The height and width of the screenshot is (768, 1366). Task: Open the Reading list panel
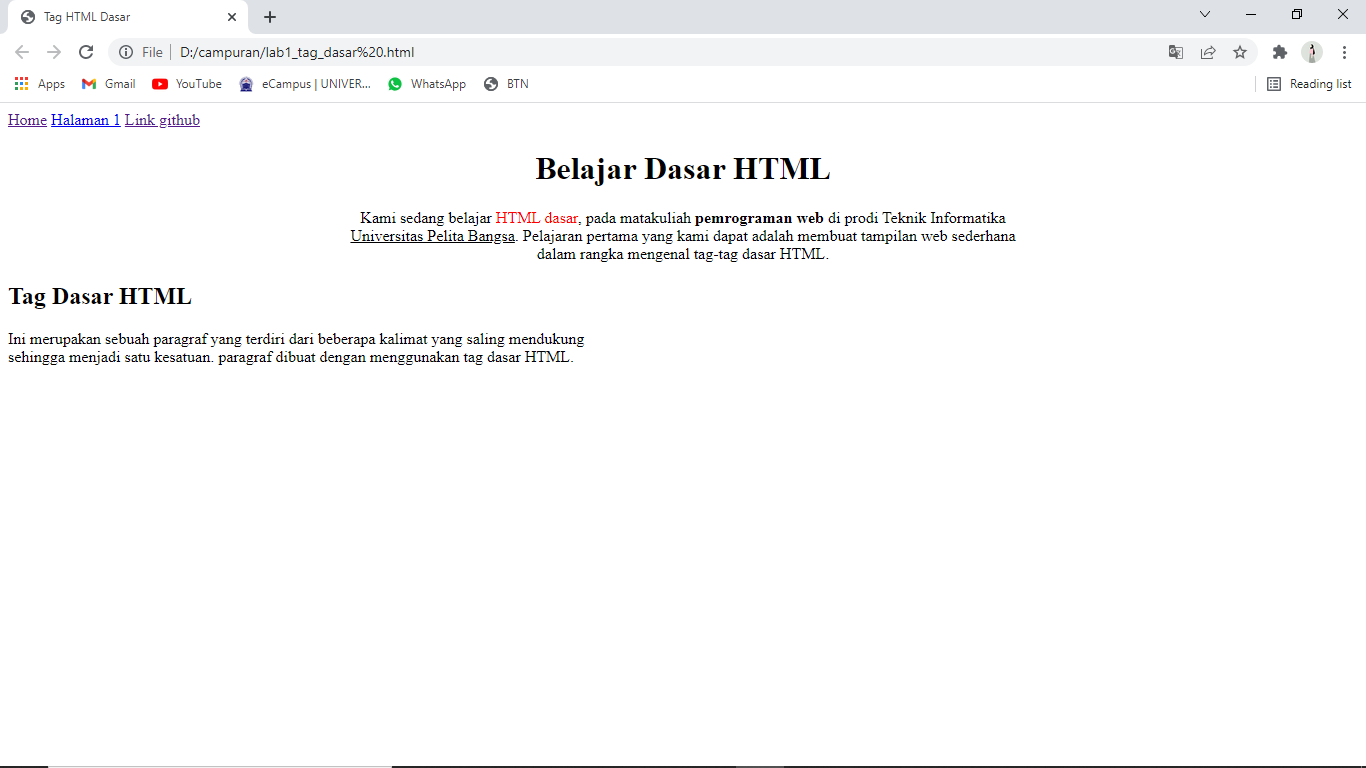coord(1309,84)
